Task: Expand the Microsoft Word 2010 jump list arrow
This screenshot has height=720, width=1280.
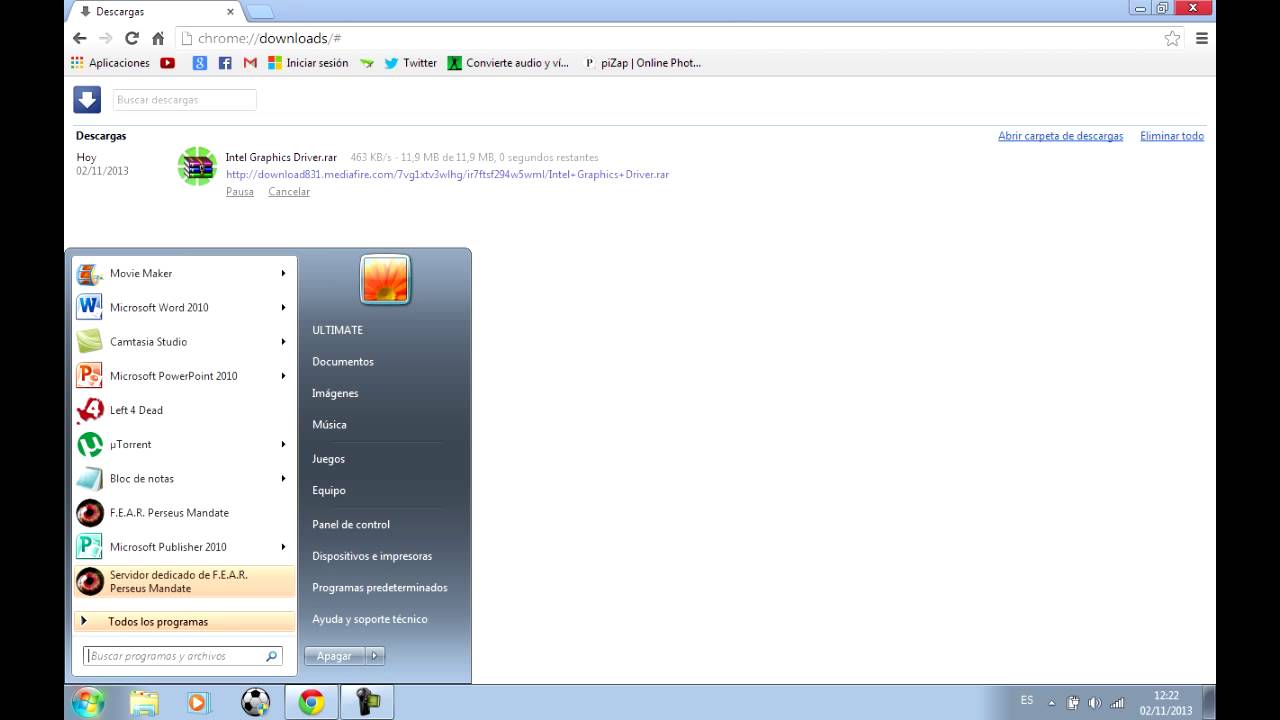Action: [283, 307]
